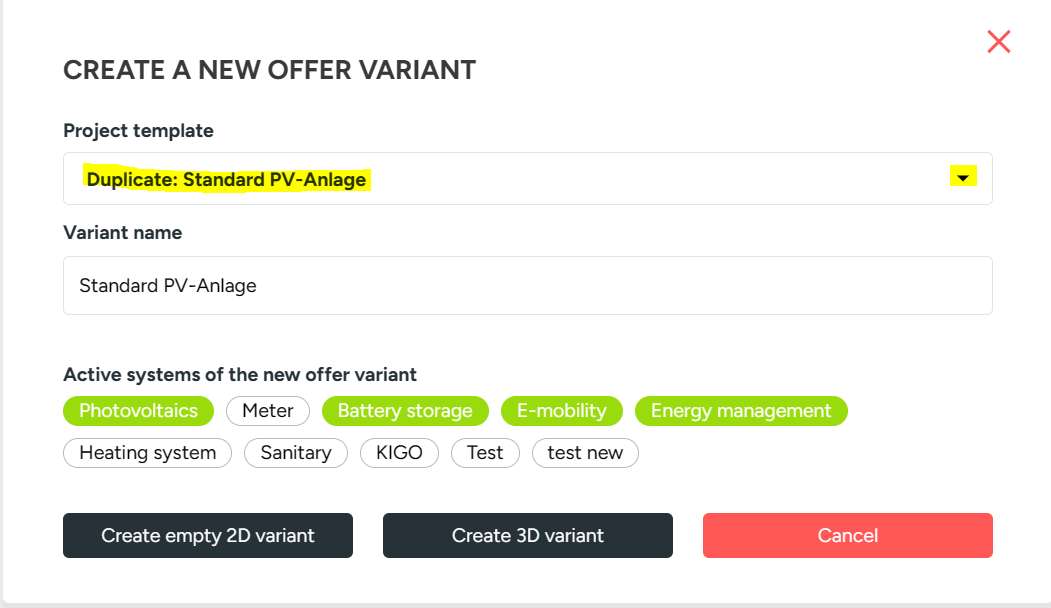Enable the Meter system chip
1051x608 pixels.
coord(268,411)
